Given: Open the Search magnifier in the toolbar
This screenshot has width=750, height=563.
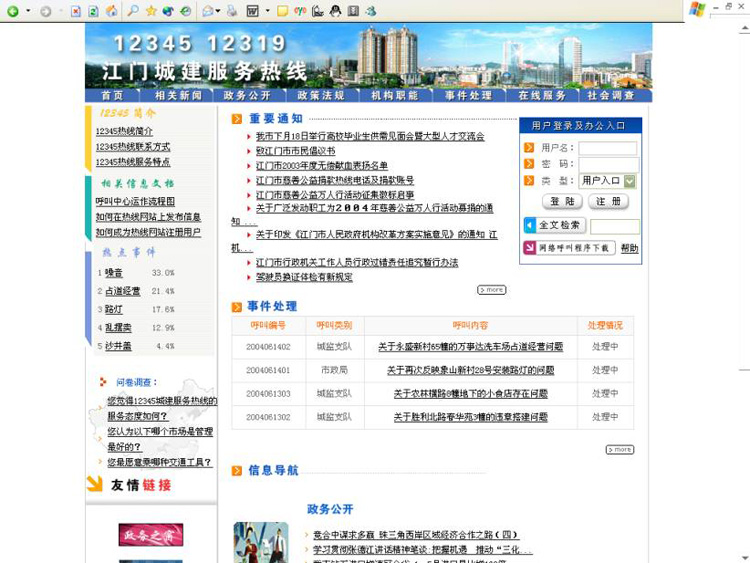Looking at the screenshot, I should [133, 11].
